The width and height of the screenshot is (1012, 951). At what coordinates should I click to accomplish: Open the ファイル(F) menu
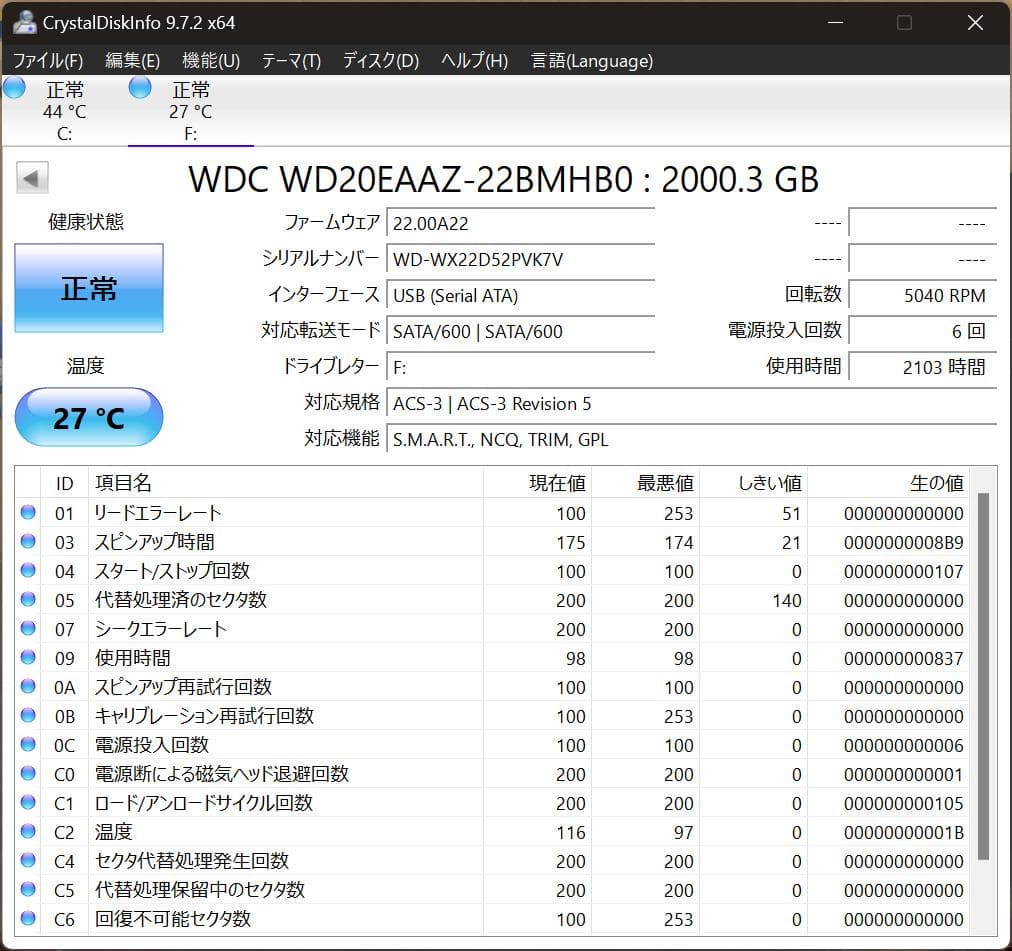48,61
